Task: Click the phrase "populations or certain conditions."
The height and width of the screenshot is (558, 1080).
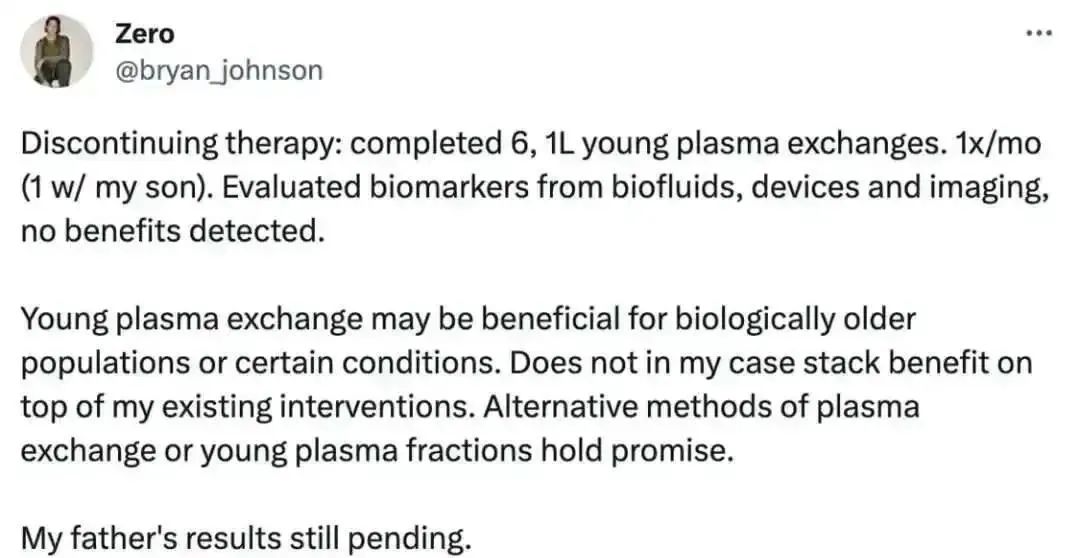Action: [x=260, y=363]
